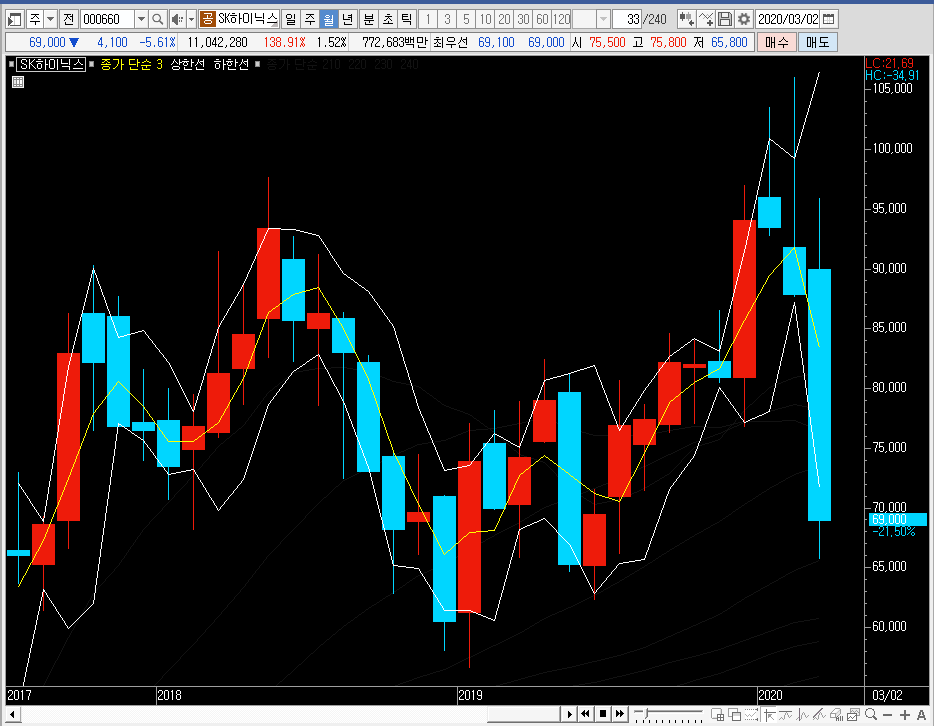Edit the bar count field showing 33
Screen dimensions: 934x726
coord(627,20)
